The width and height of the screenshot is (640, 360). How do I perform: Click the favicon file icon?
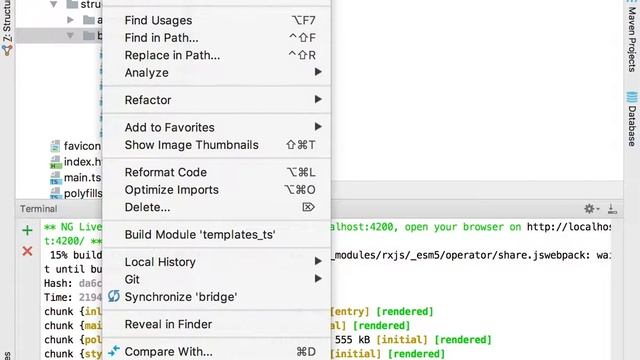tap(56, 146)
